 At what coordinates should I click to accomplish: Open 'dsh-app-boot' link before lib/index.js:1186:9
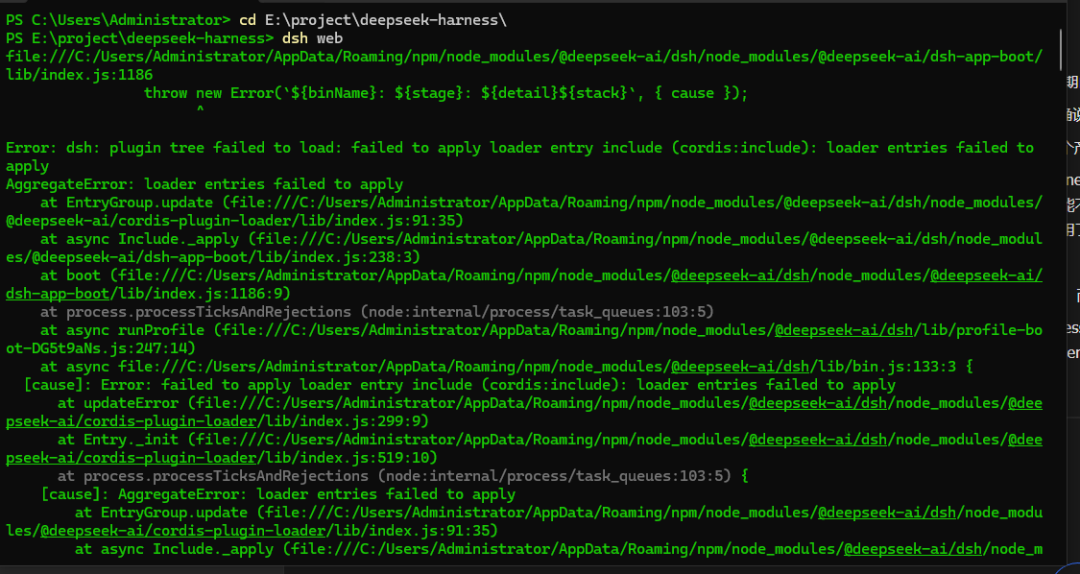57,293
